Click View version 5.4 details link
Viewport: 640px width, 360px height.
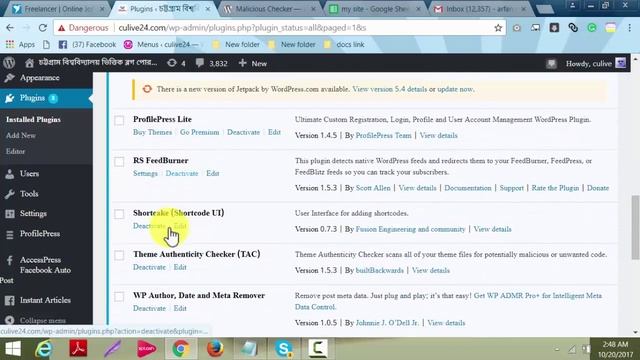[x=389, y=89]
